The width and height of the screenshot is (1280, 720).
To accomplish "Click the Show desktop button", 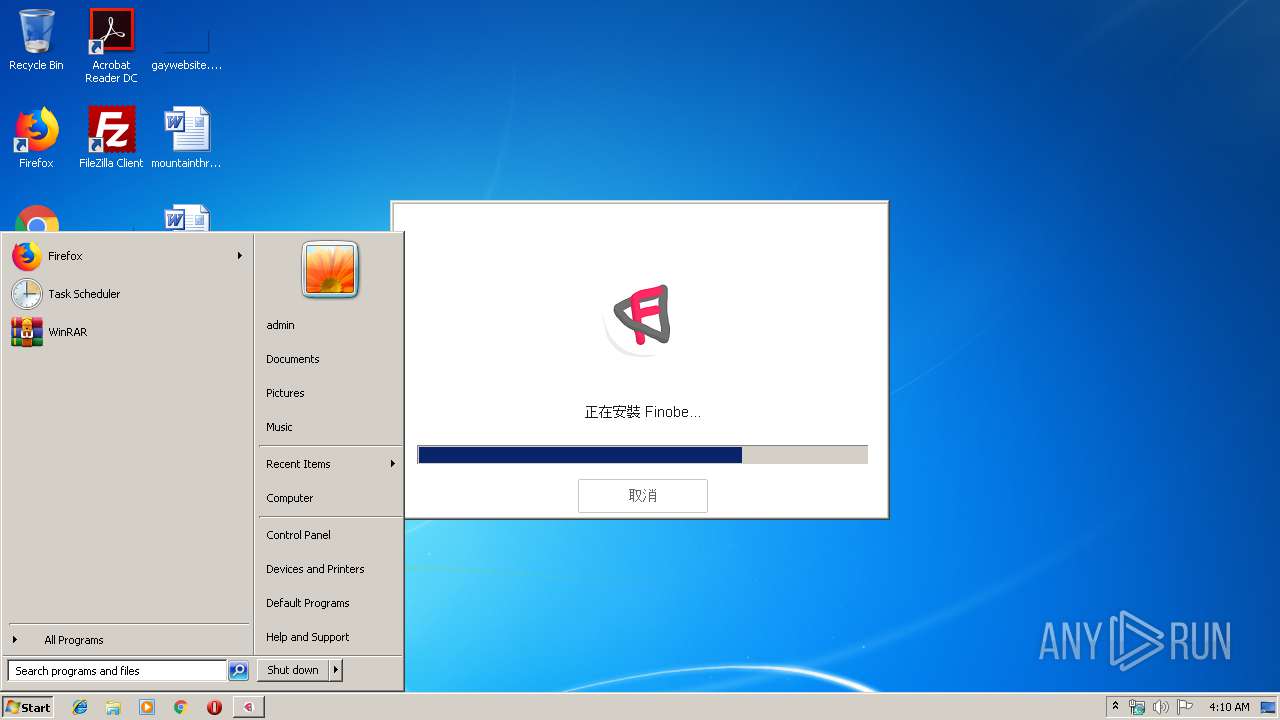I will click(x=1269, y=707).
